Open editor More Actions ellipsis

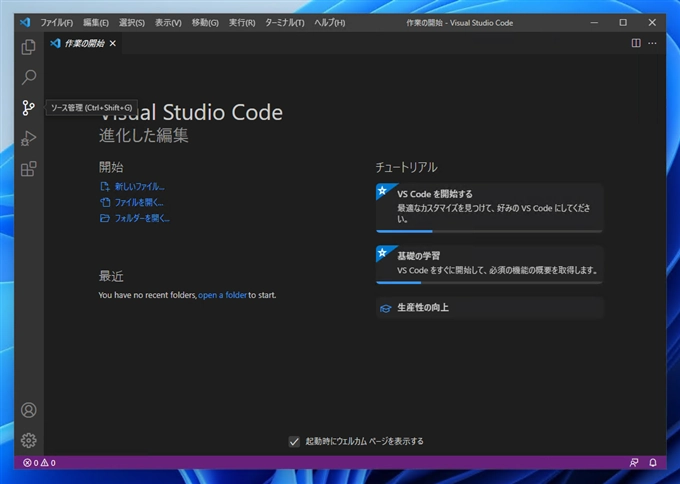click(x=652, y=43)
